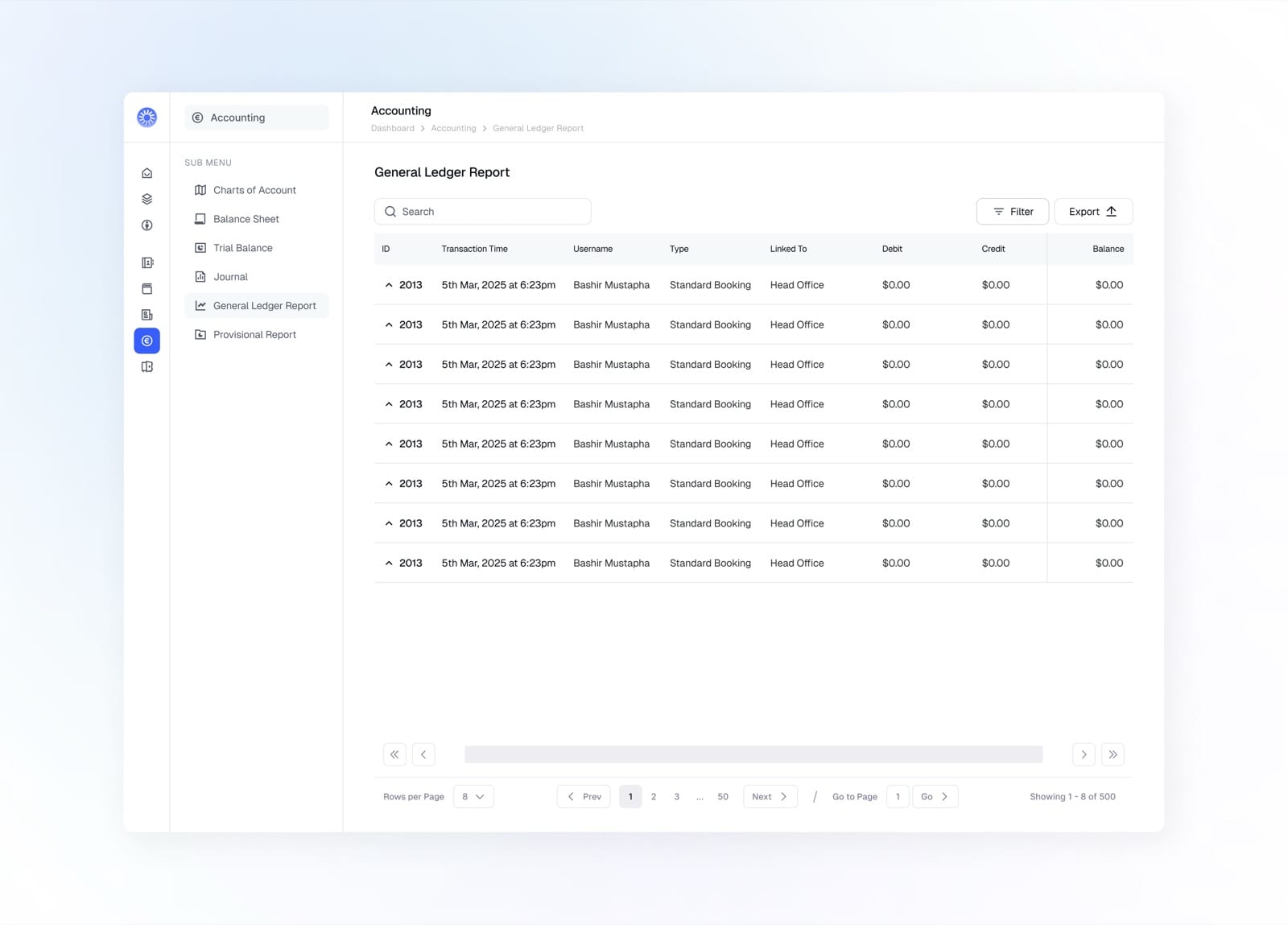Open the window/archive sidebar icon

coord(147,288)
